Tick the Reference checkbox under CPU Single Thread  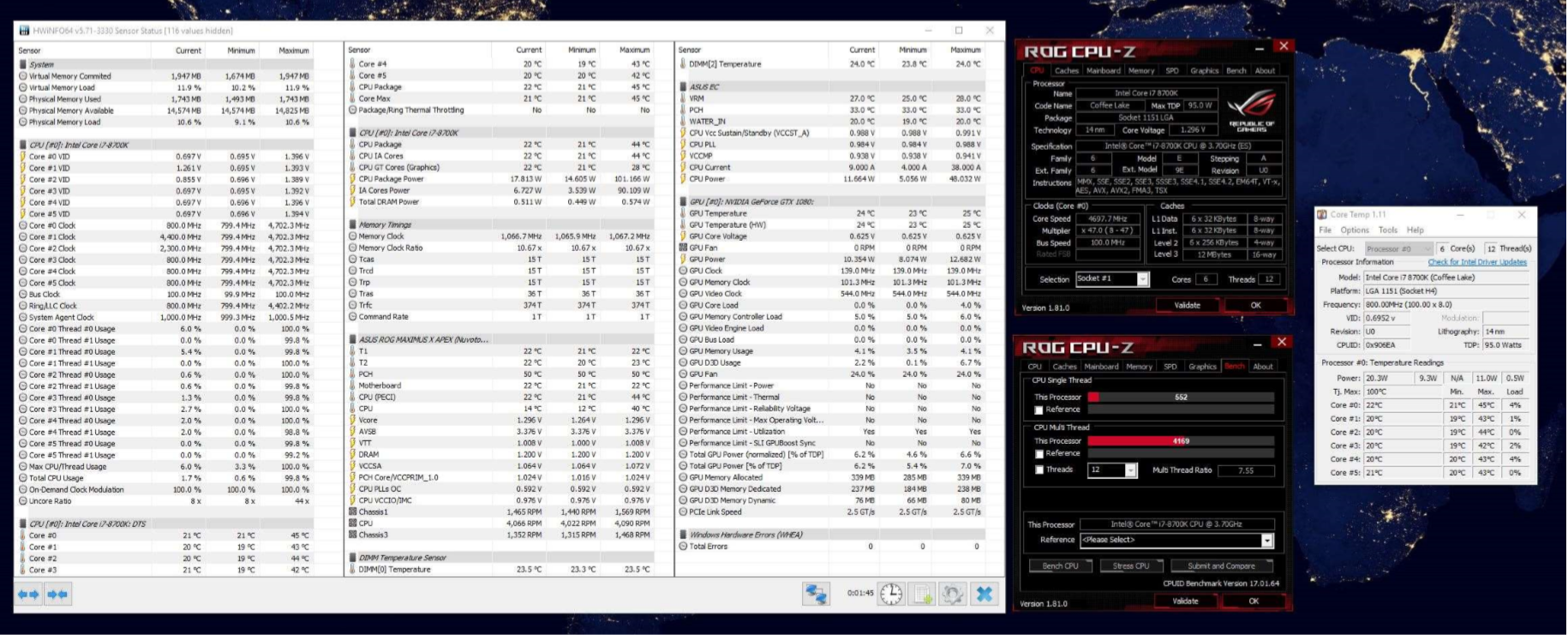(1038, 410)
